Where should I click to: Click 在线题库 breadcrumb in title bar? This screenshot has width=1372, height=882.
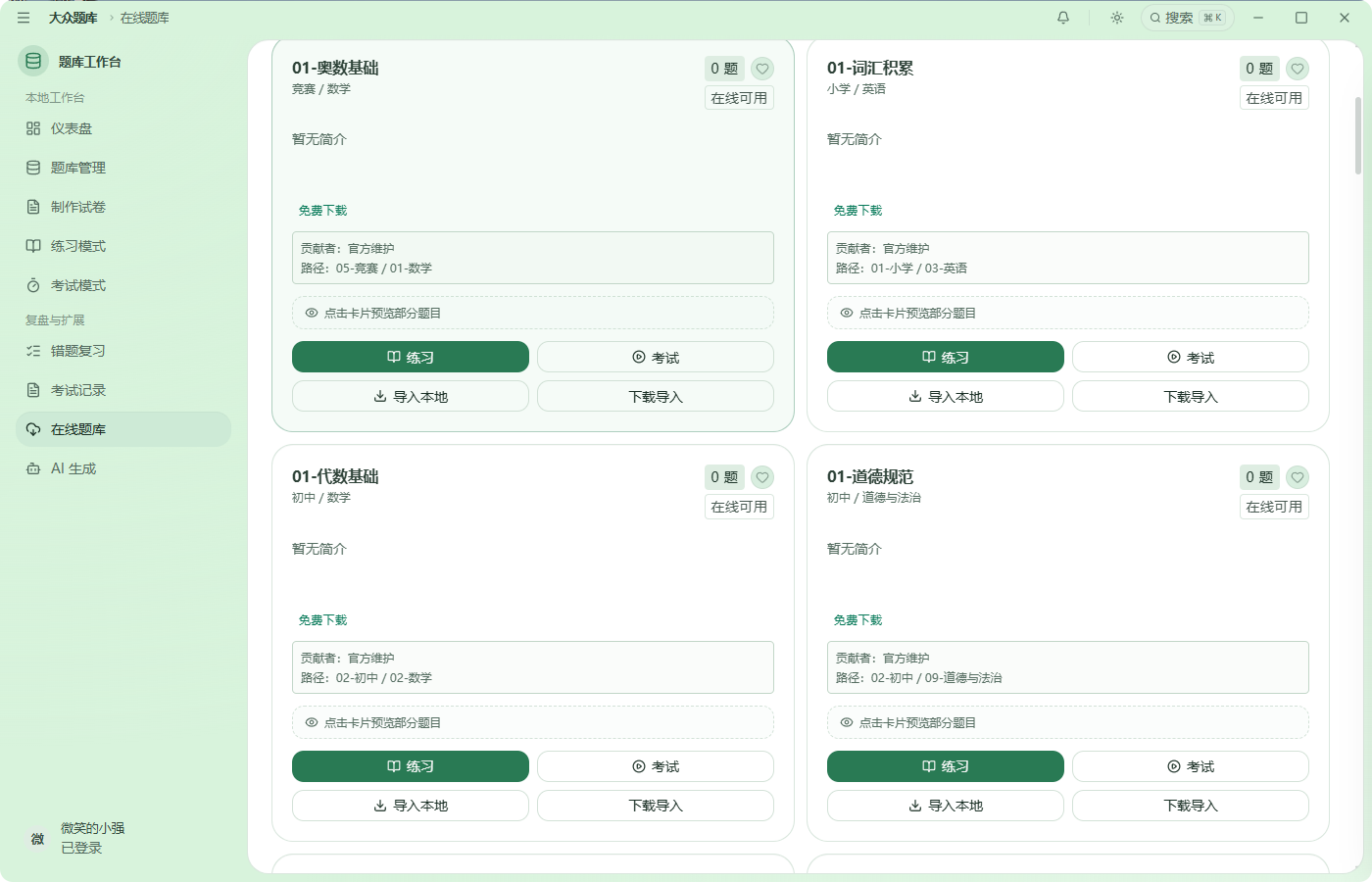[x=145, y=18]
